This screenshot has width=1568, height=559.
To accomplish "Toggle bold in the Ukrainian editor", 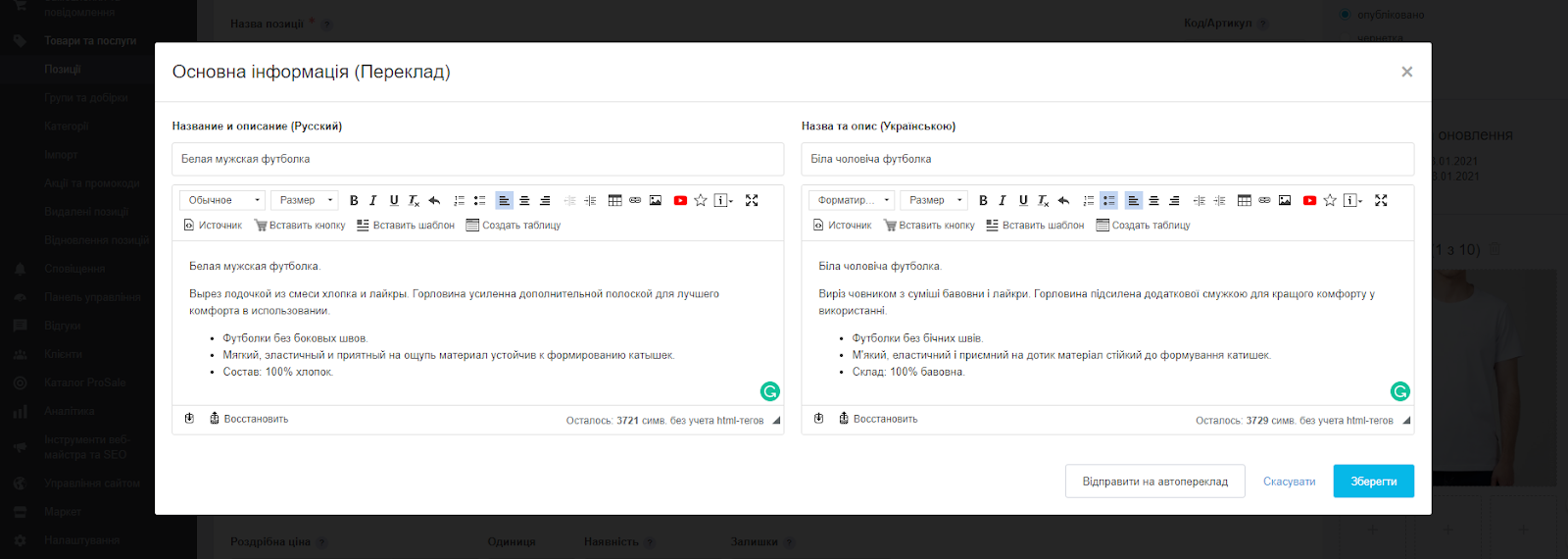I will tap(983, 200).
